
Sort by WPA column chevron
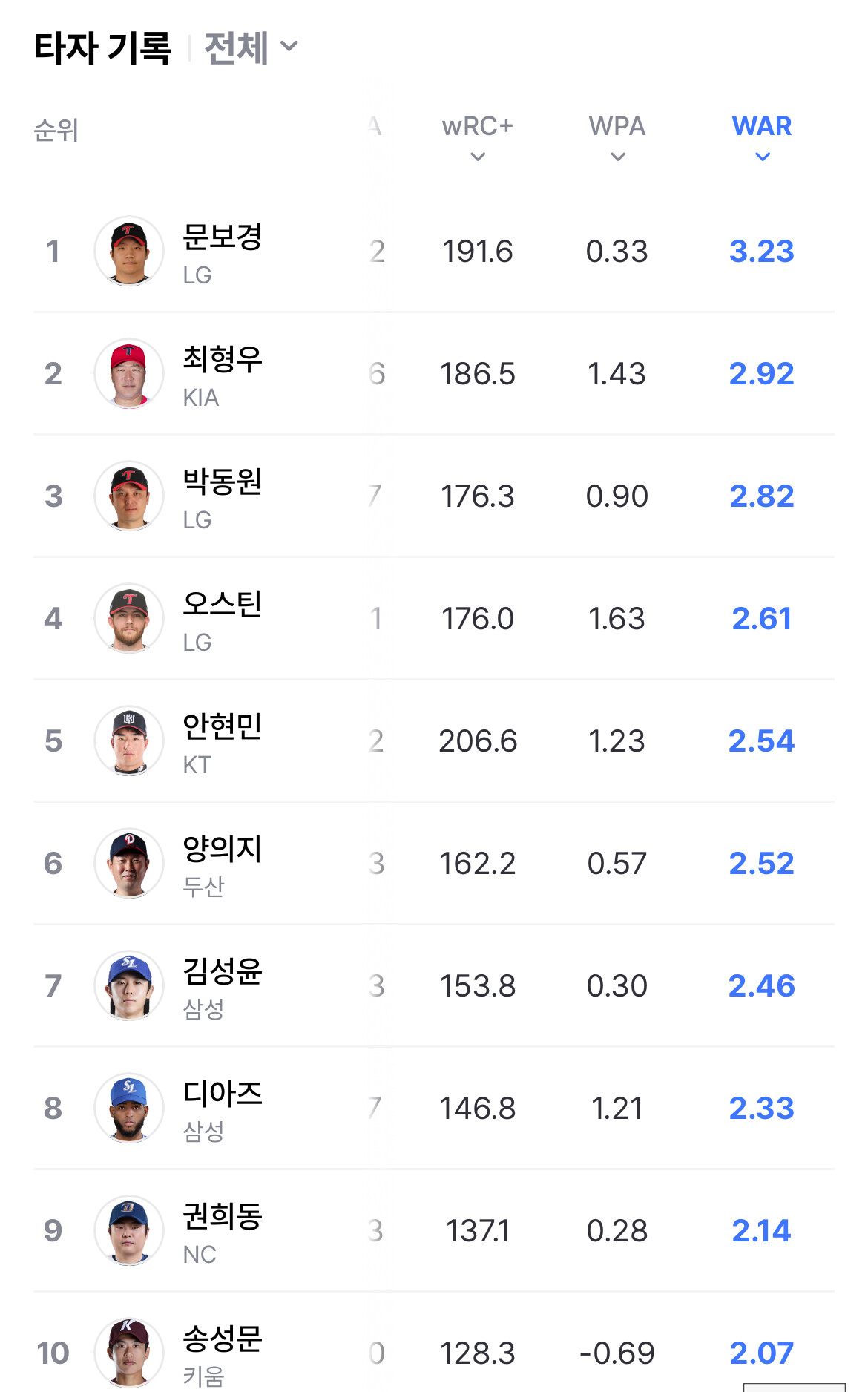click(617, 157)
